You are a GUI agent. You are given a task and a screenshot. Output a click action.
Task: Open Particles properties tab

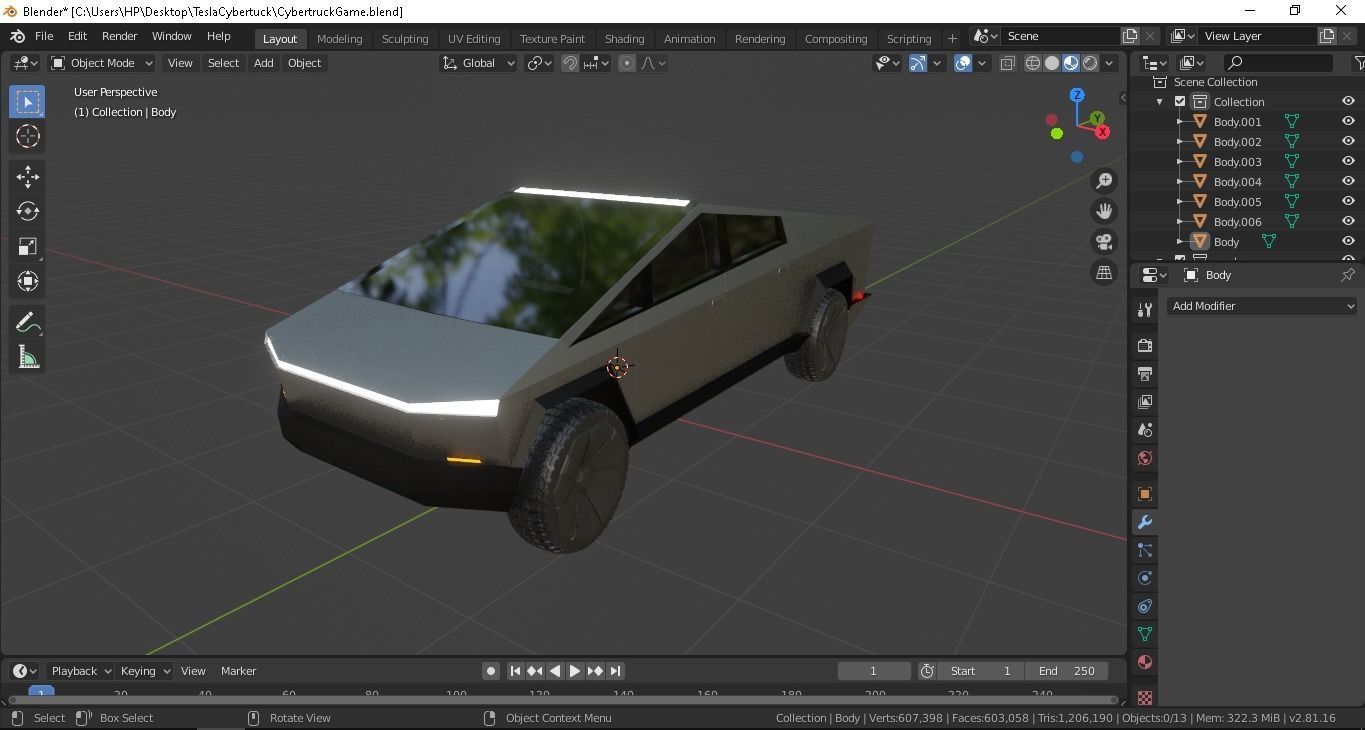pyautogui.click(x=1145, y=550)
